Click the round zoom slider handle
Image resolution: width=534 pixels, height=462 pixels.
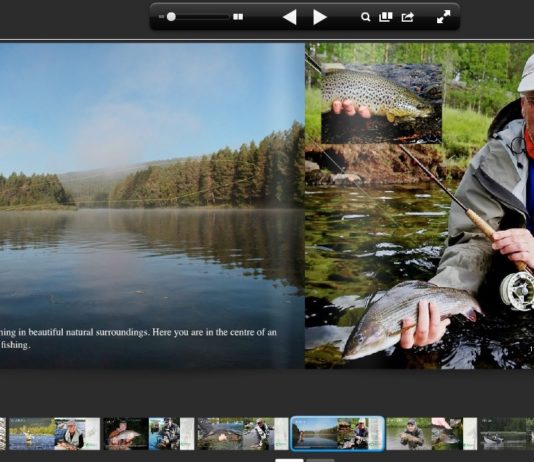(171, 17)
